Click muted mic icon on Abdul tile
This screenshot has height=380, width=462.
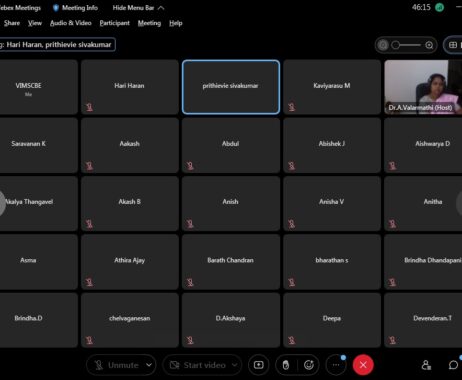190,166
